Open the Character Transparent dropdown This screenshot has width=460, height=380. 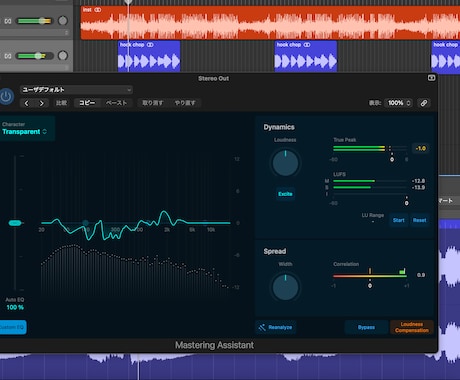[x=25, y=132]
